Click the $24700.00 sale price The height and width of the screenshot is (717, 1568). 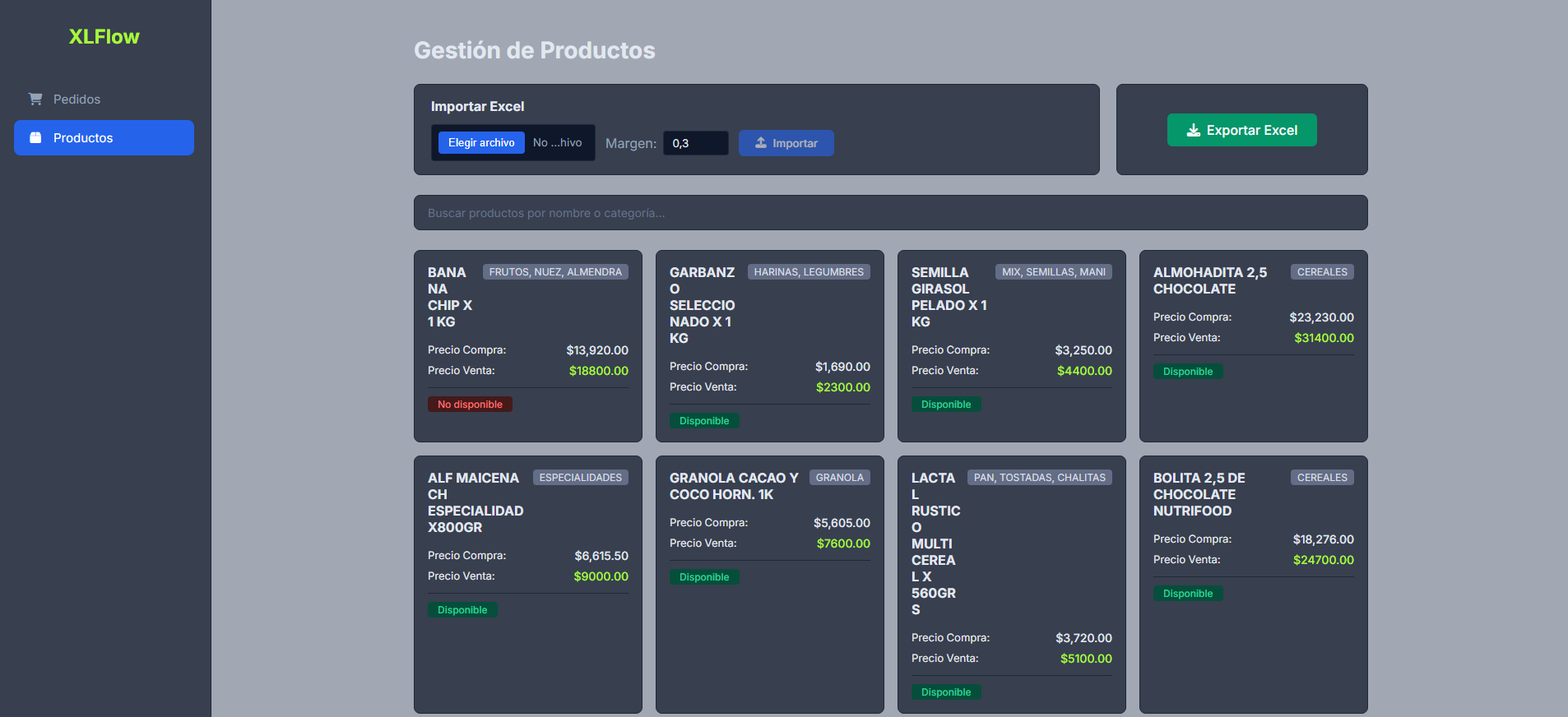click(x=1324, y=560)
